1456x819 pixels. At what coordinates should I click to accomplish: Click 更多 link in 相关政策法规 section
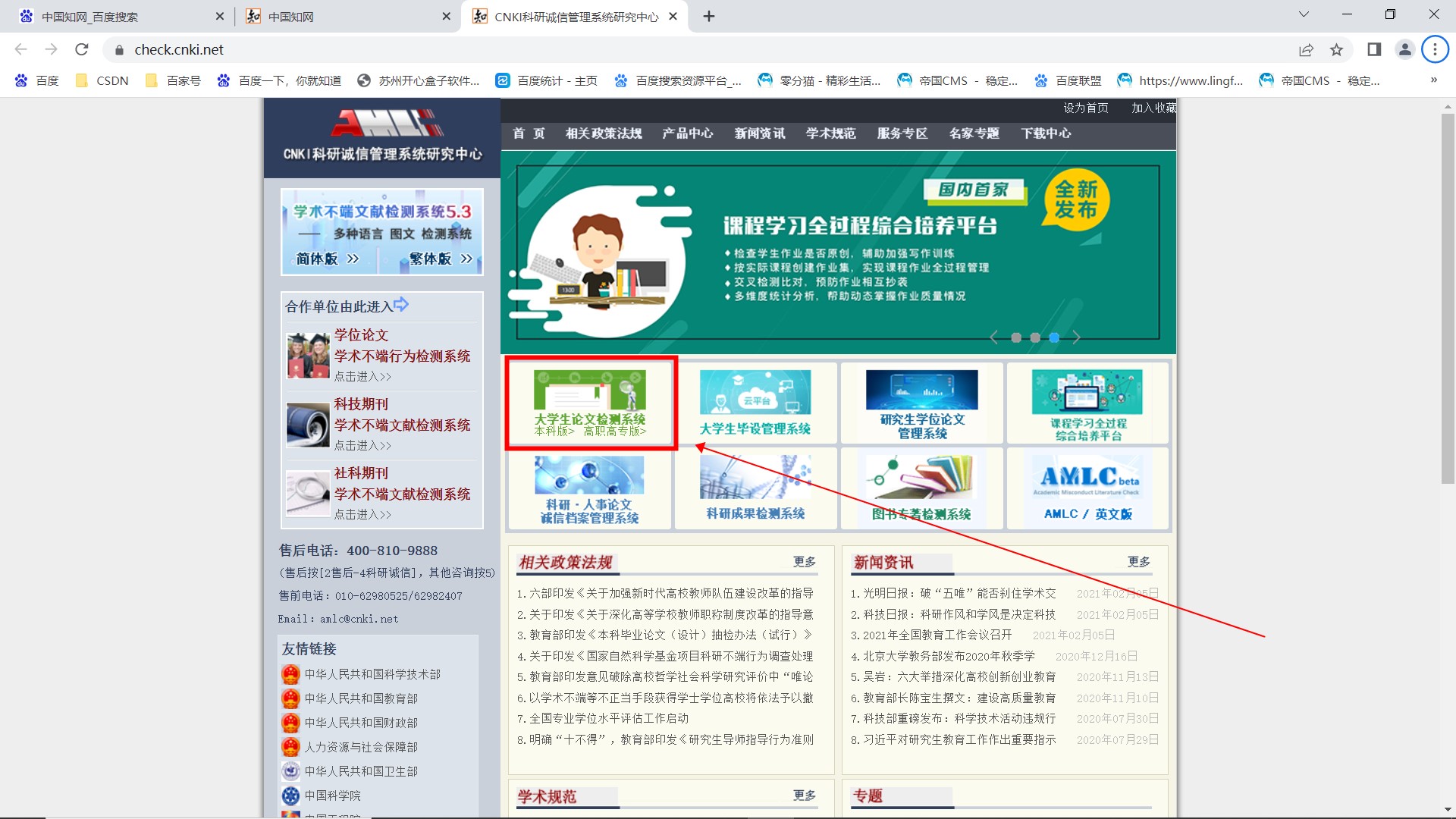[x=805, y=562]
